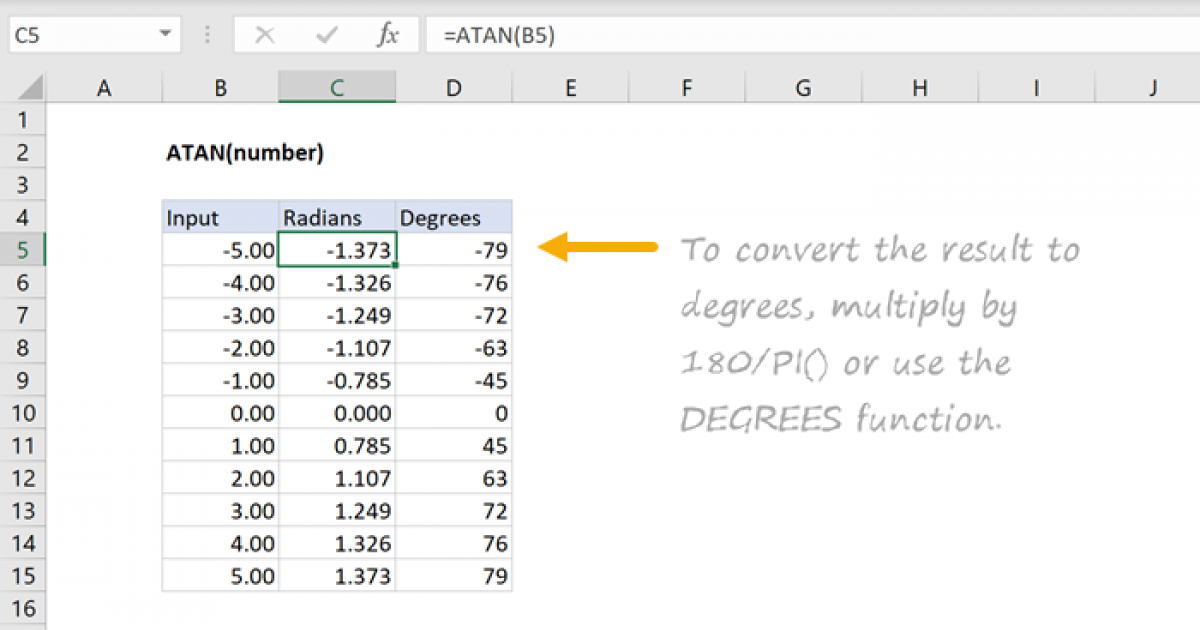Select row 1 header
The image size is (1200, 630).
coord(23,120)
